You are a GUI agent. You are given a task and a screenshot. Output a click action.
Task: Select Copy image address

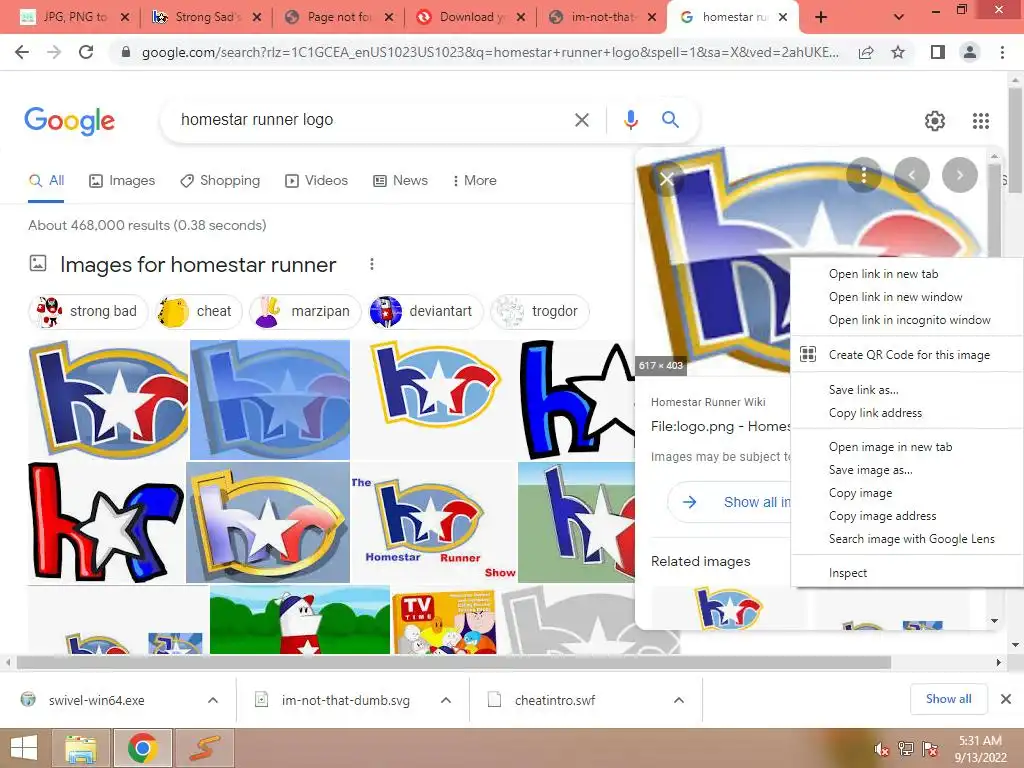[x=882, y=516]
